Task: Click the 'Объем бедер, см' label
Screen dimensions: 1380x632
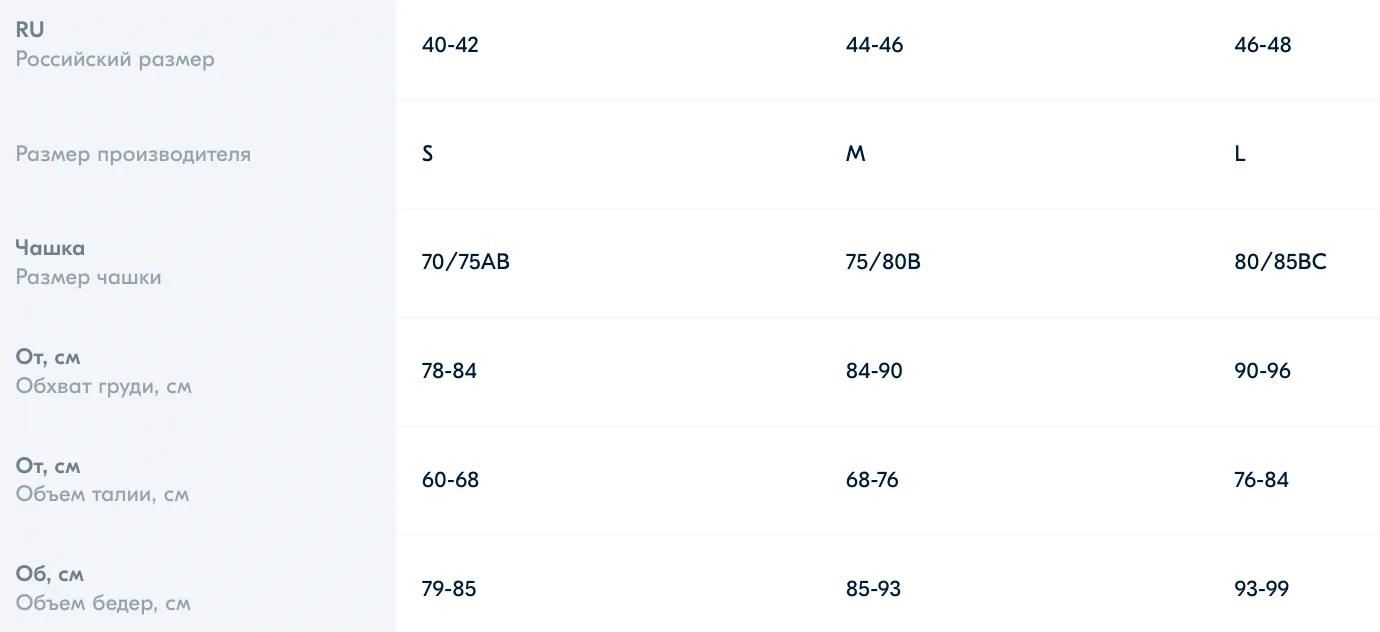Action: tap(103, 603)
